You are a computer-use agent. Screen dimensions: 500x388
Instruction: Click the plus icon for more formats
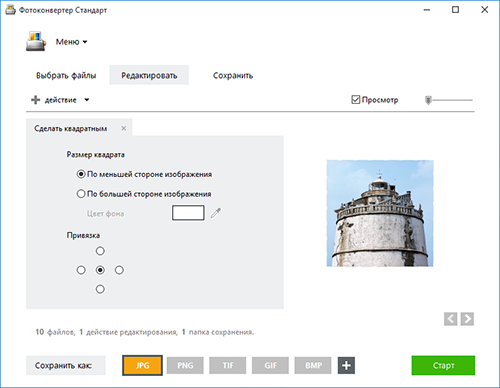point(346,365)
